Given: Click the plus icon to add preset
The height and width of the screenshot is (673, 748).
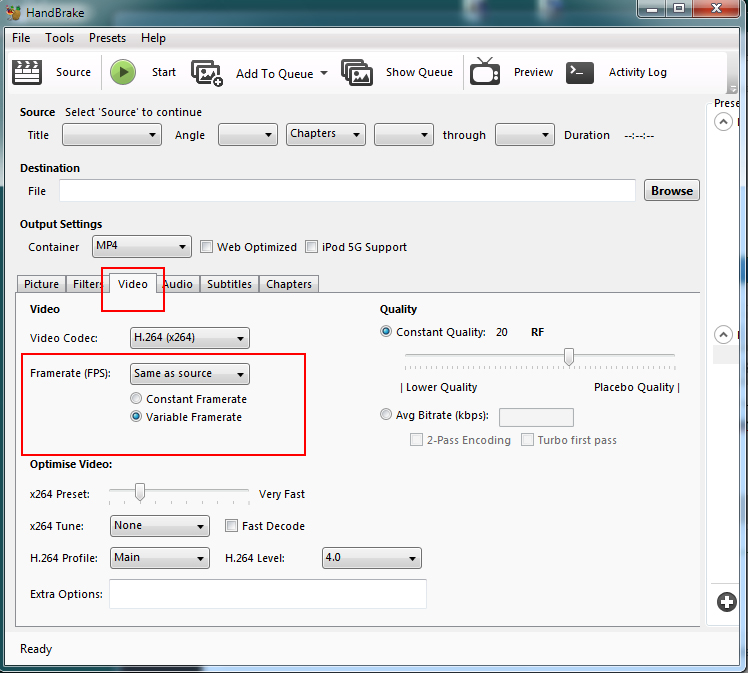Looking at the screenshot, I should point(727,602).
